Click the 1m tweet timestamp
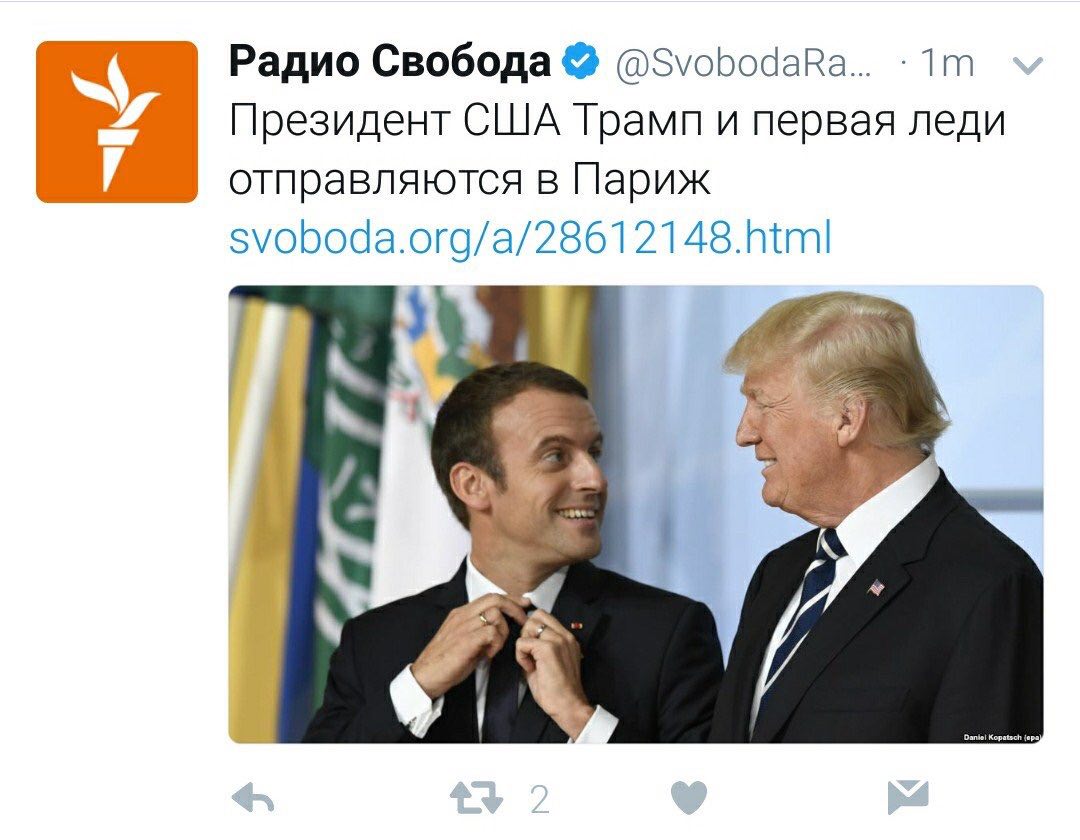Screen dimensions: 1080x840 pyautogui.click(x=947, y=63)
